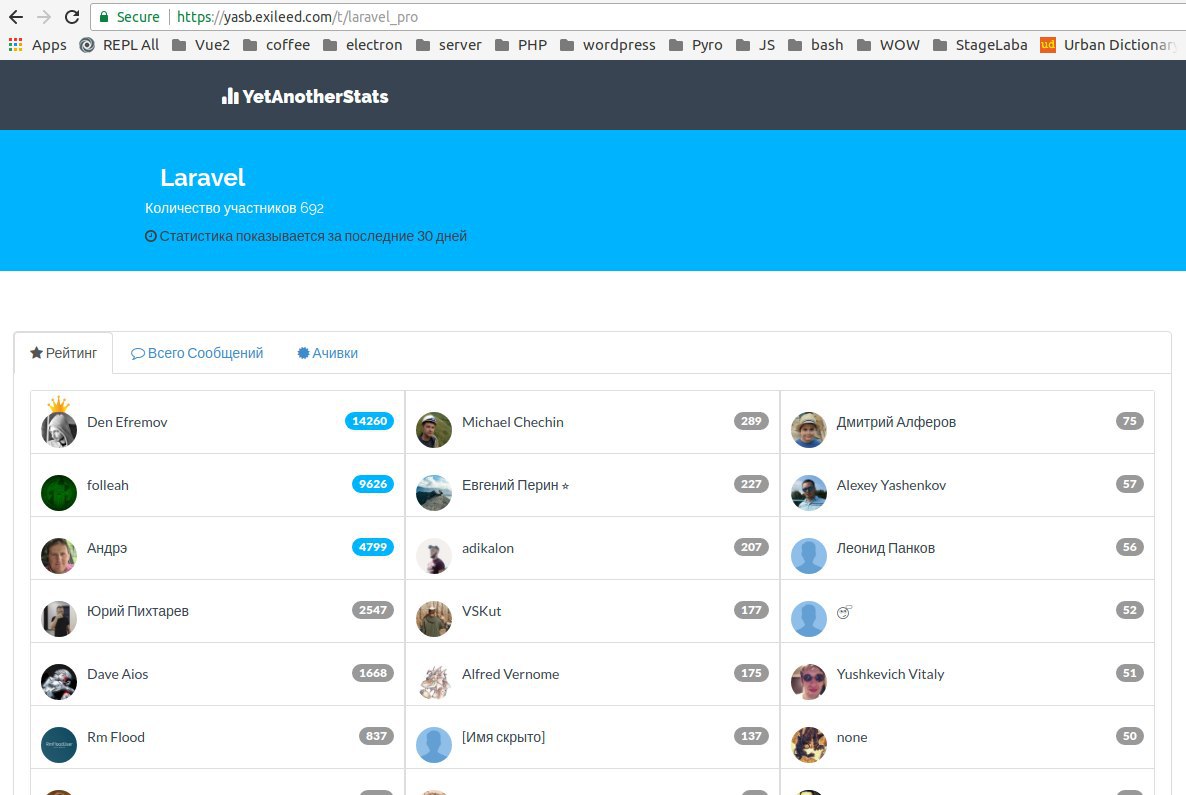Open the PHP bookmark folder
This screenshot has width=1186, height=795.
pos(521,45)
